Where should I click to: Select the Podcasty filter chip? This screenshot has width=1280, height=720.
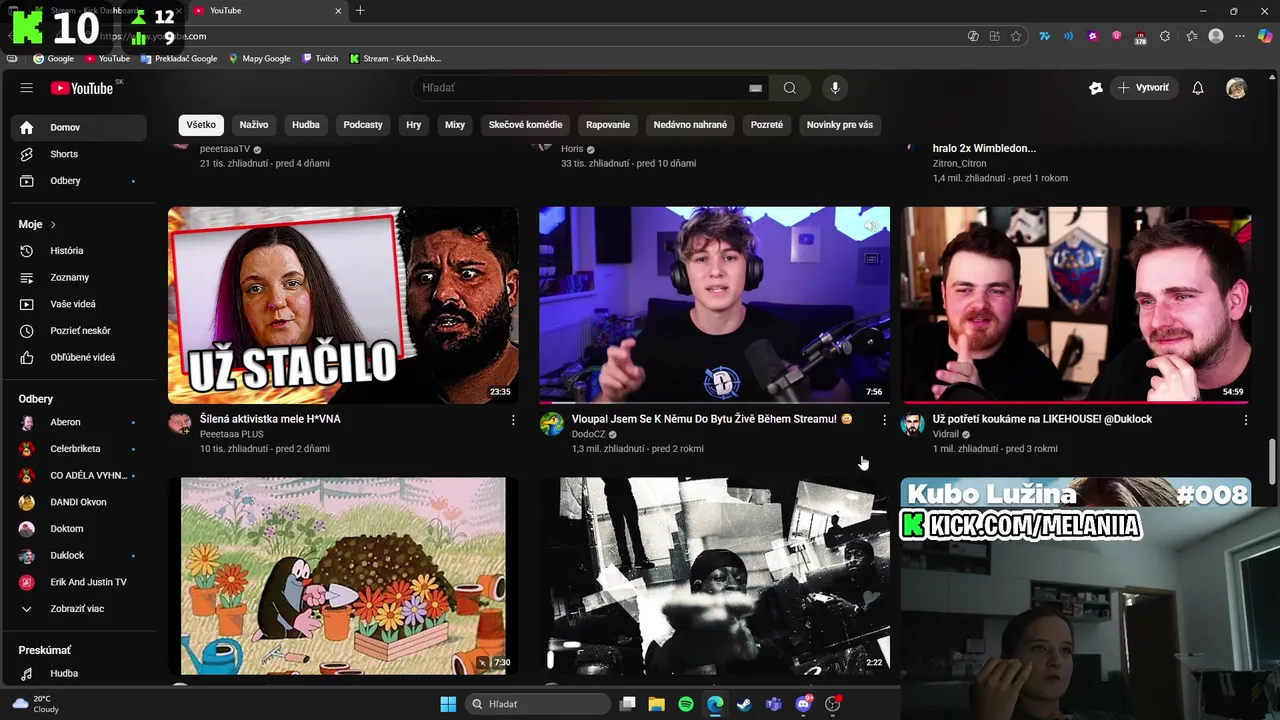(363, 125)
